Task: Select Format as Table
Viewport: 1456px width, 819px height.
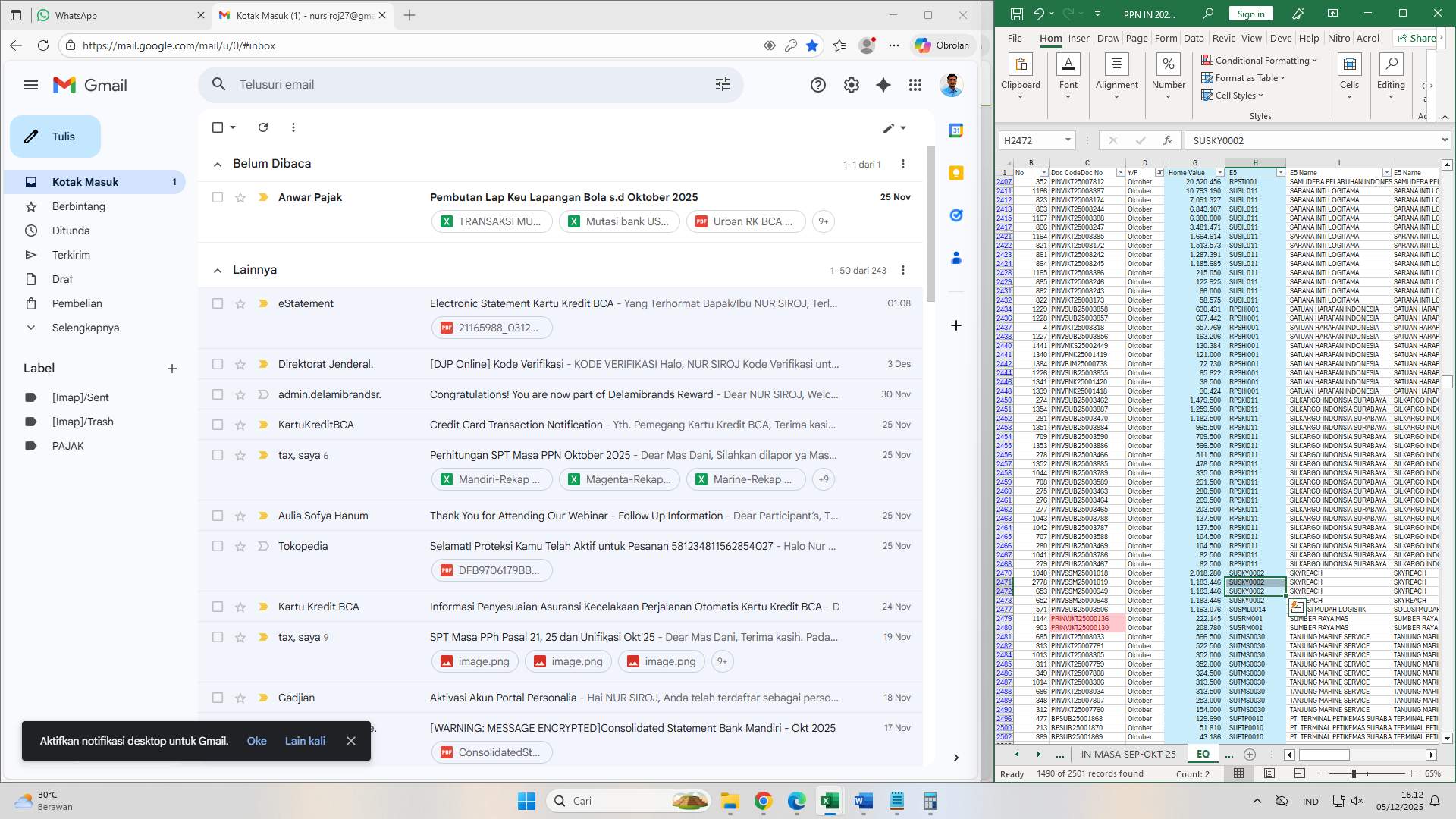Action: click(x=1242, y=77)
